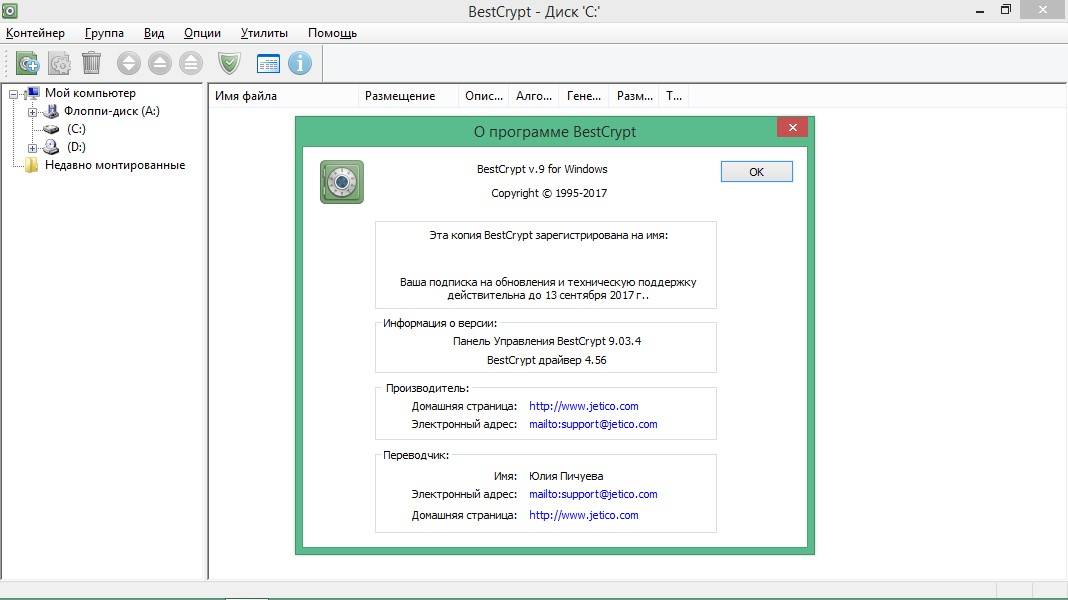Sort by Имя файла column header
The image size is (1068, 600).
pyautogui.click(x=283, y=96)
